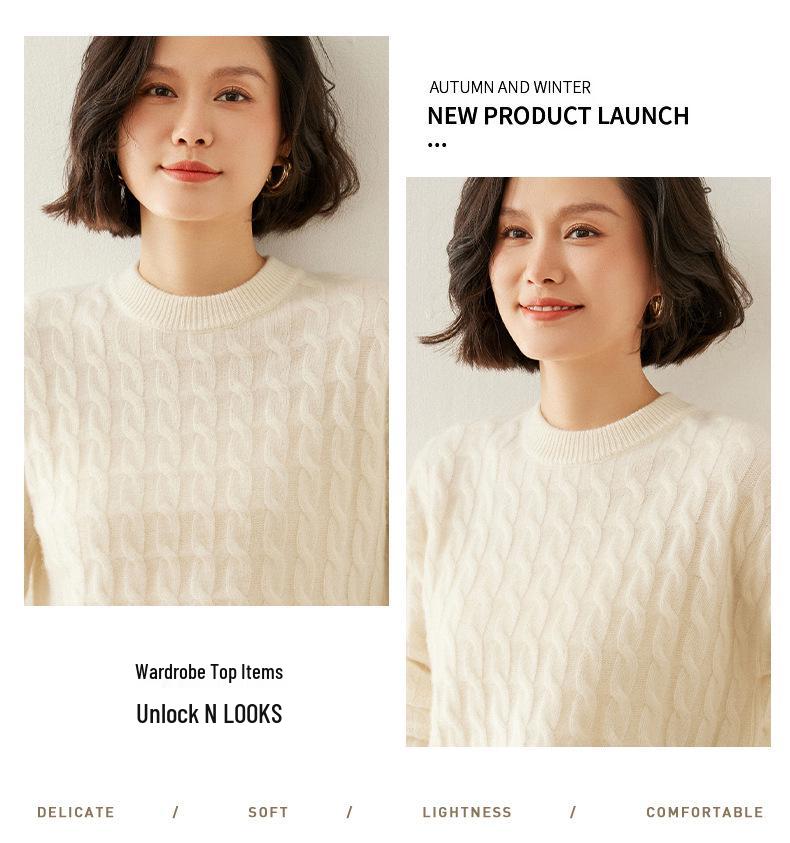Open the left sweater product photo
The width and height of the screenshot is (790, 843).
point(207,320)
